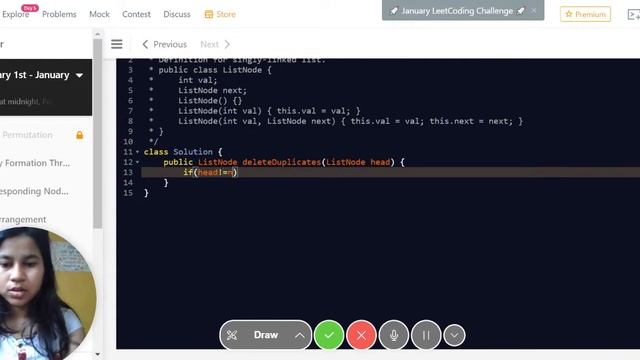
Task: Click the deleteDuplicates method name in code
Action: pos(282,162)
